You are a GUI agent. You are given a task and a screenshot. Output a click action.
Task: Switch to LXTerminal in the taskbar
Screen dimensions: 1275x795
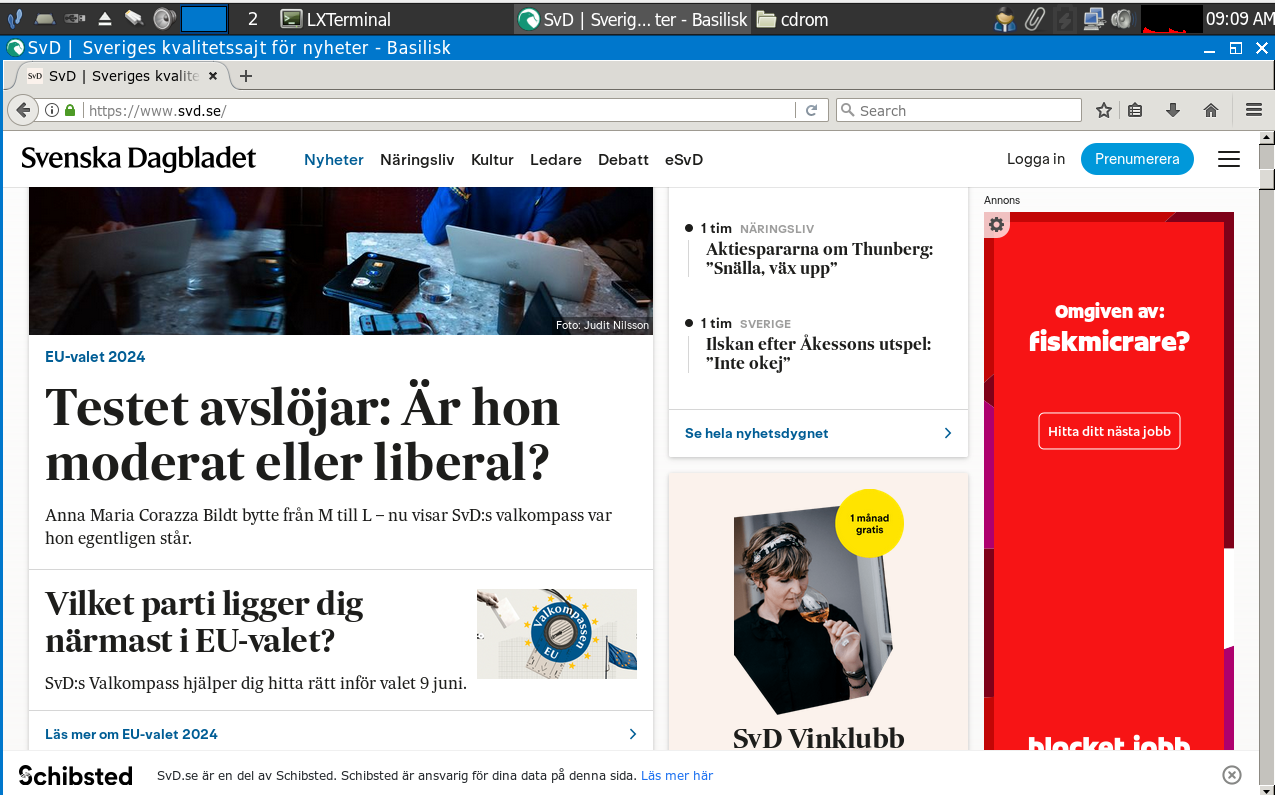tap(336, 19)
